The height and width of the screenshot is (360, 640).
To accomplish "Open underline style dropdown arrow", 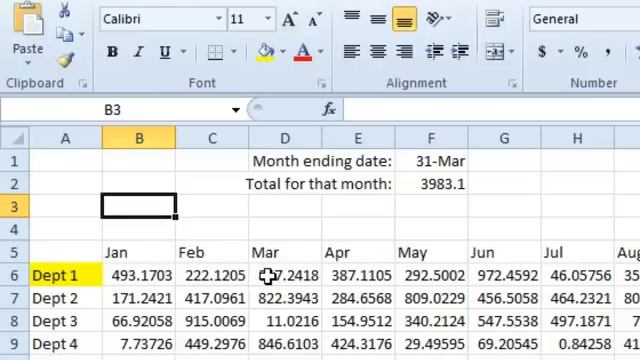I will (183, 52).
